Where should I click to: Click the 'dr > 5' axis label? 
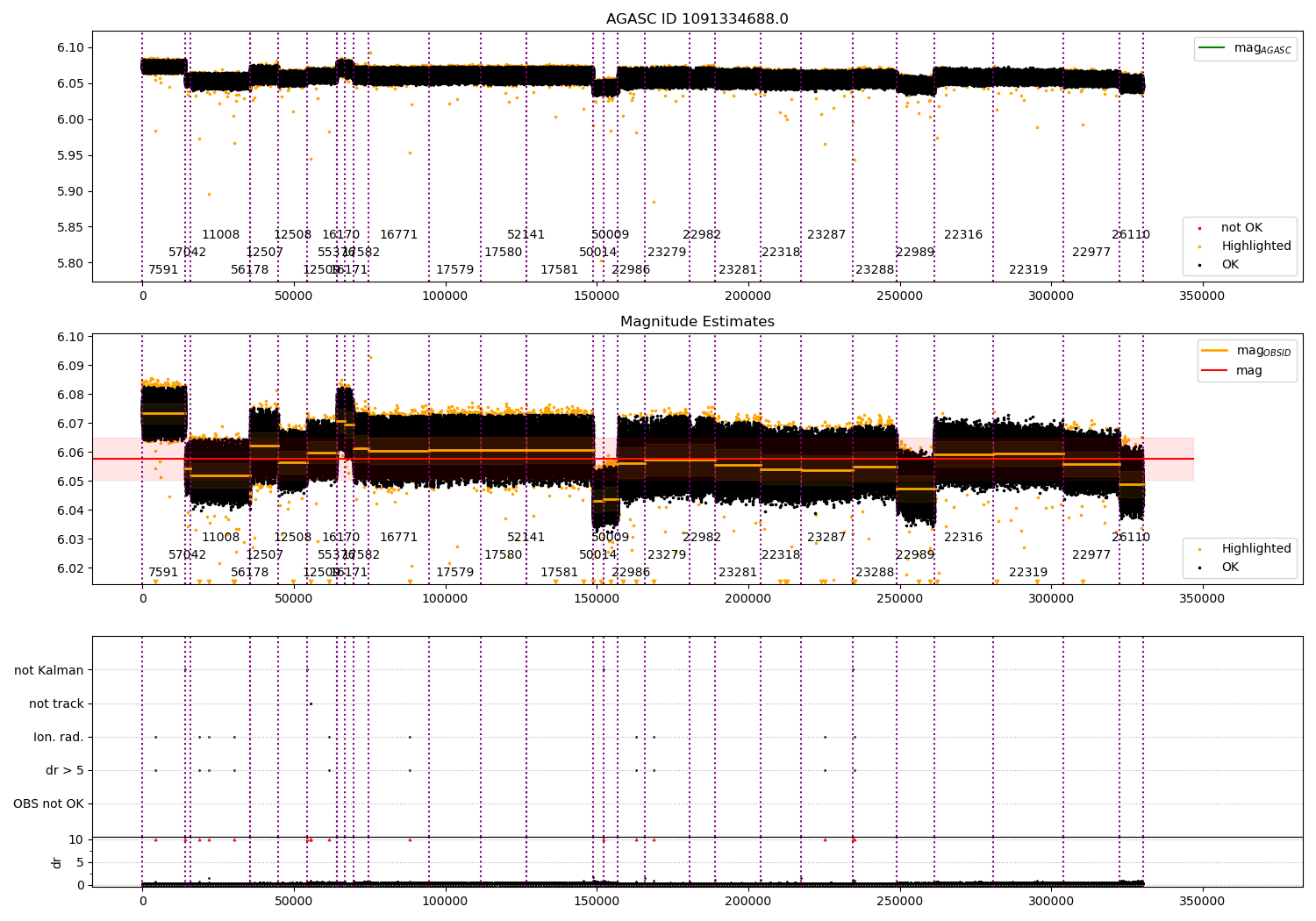[x=65, y=770]
